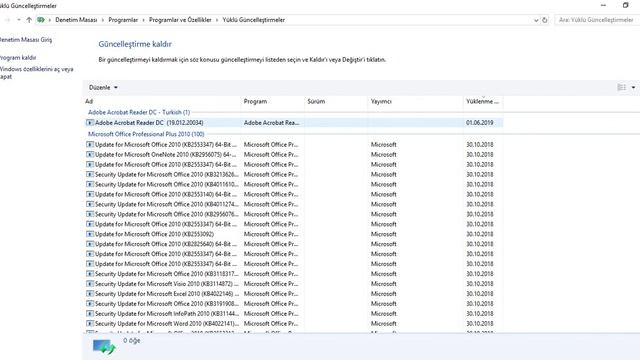Click icon of Security Update KB4011610 row
This screenshot has width=640, height=360.
click(x=90, y=184)
